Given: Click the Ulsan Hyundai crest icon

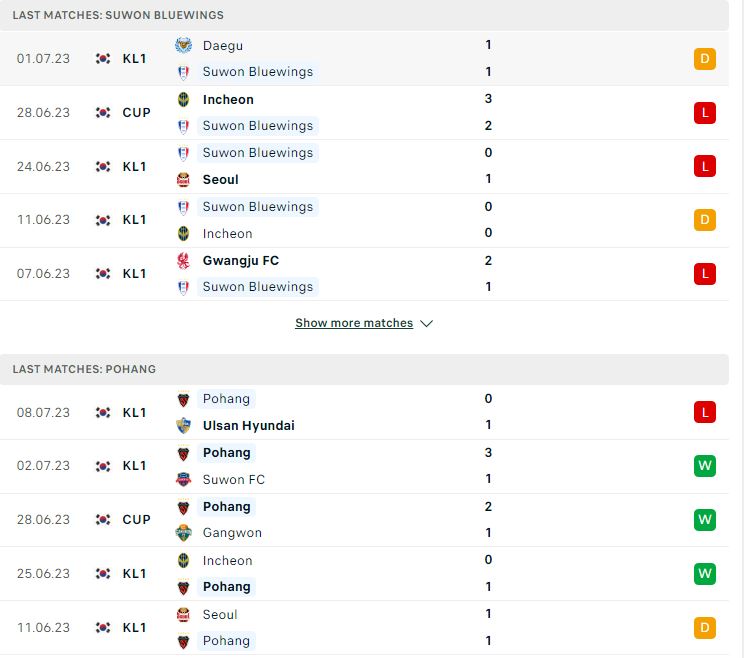Looking at the screenshot, I should pyautogui.click(x=183, y=426).
